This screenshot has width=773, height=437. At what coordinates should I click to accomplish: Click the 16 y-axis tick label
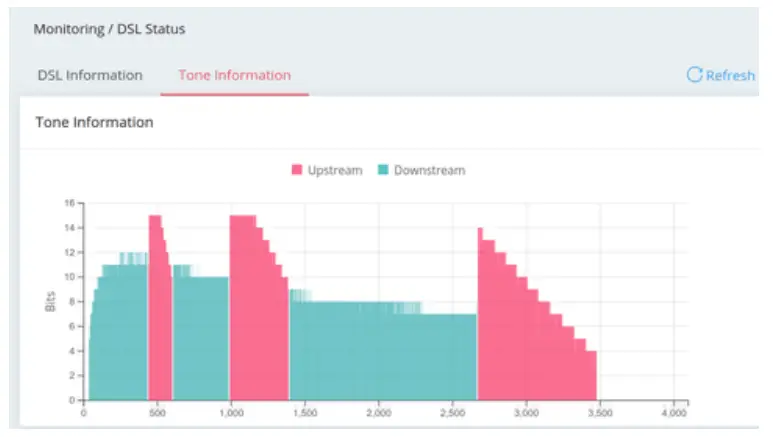pos(70,203)
